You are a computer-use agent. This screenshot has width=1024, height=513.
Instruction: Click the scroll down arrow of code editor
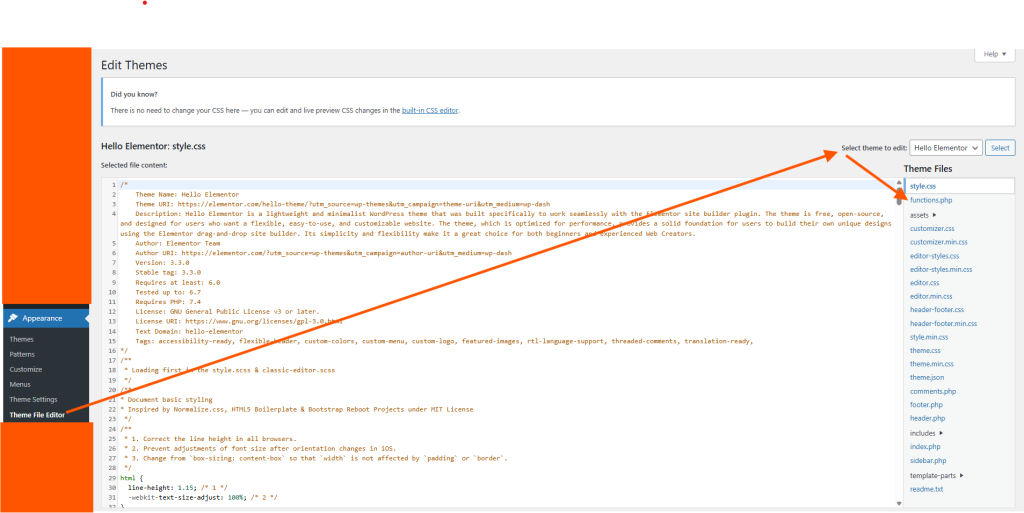click(899, 503)
